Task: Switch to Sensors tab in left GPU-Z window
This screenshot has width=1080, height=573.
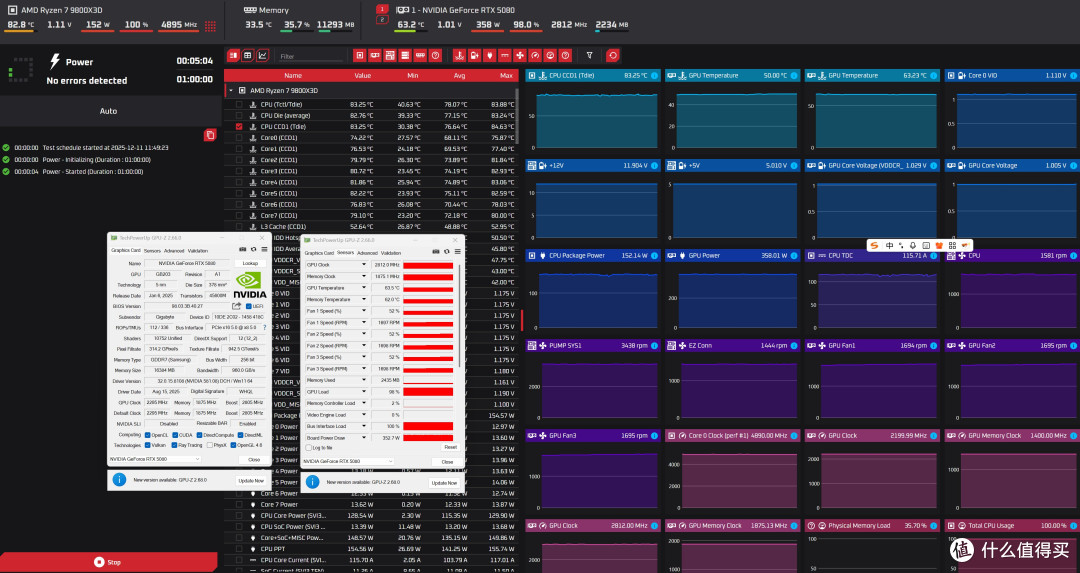Action: (152, 251)
